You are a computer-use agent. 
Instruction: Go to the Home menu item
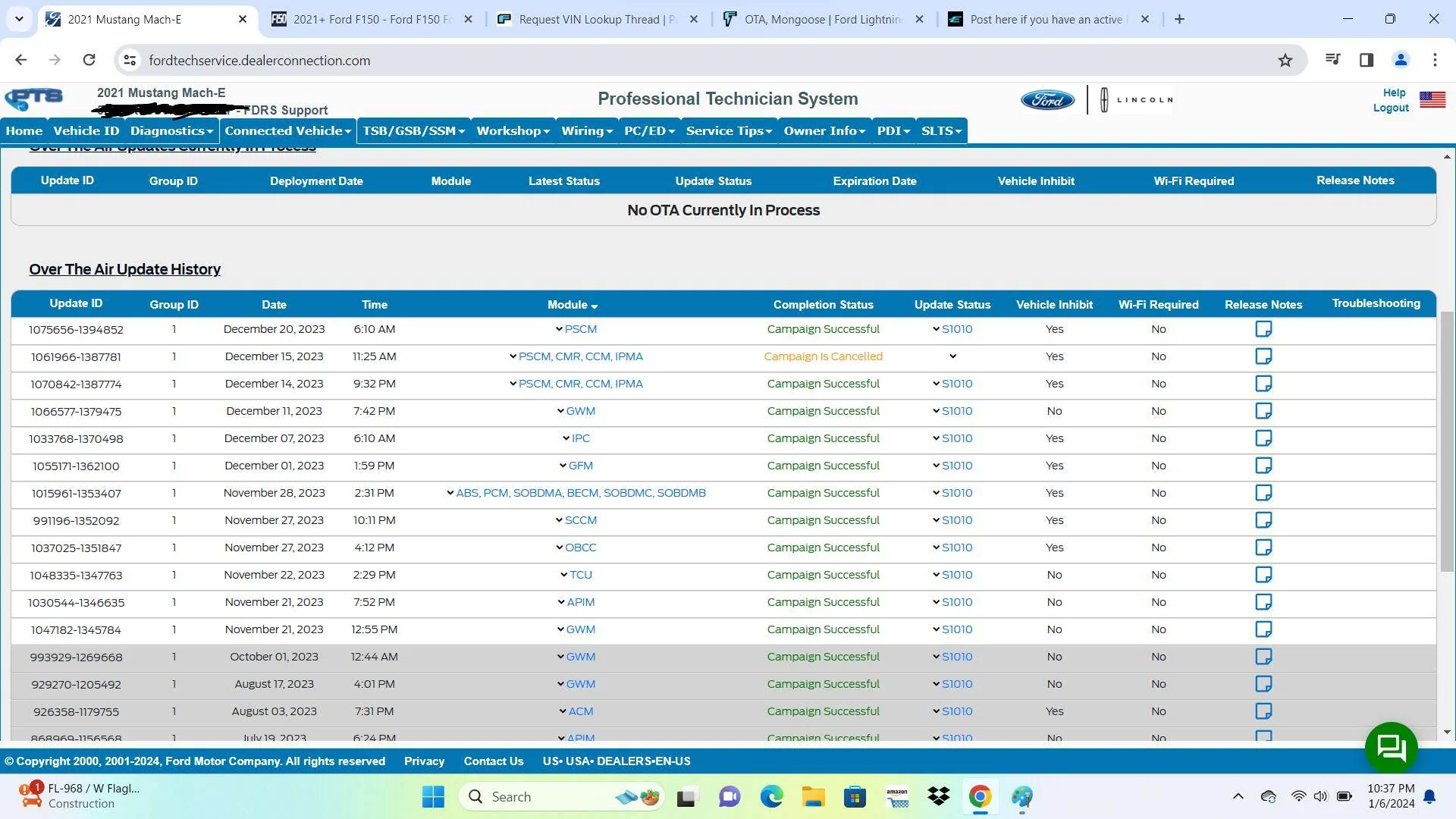click(x=24, y=131)
